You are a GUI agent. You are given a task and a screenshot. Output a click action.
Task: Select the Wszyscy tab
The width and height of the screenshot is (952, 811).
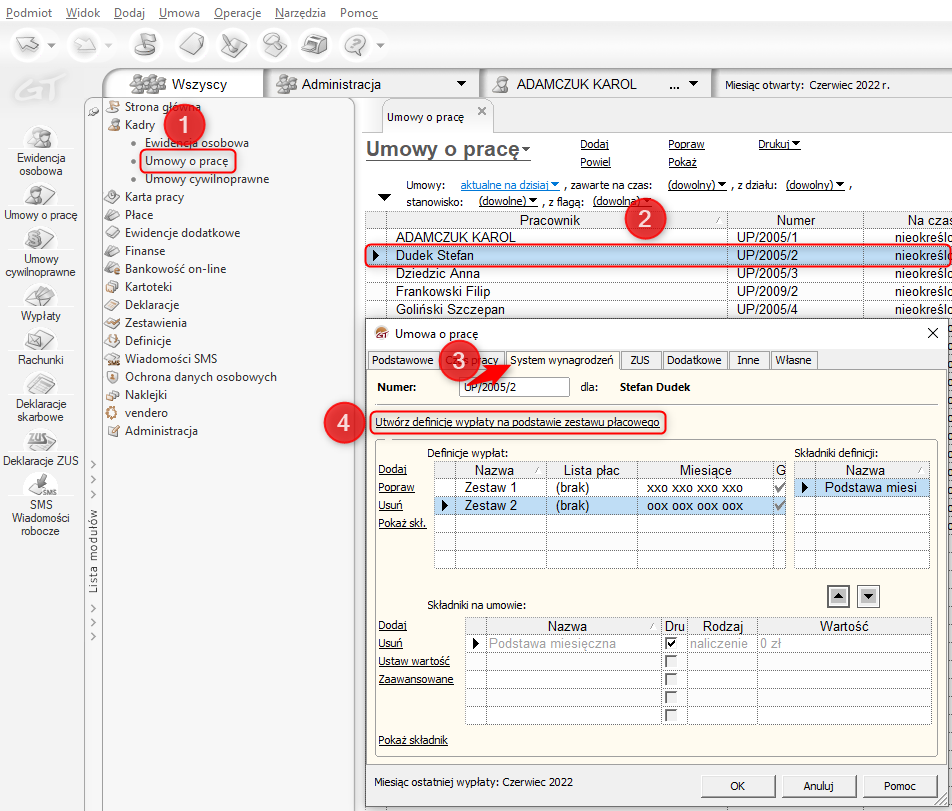click(183, 84)
